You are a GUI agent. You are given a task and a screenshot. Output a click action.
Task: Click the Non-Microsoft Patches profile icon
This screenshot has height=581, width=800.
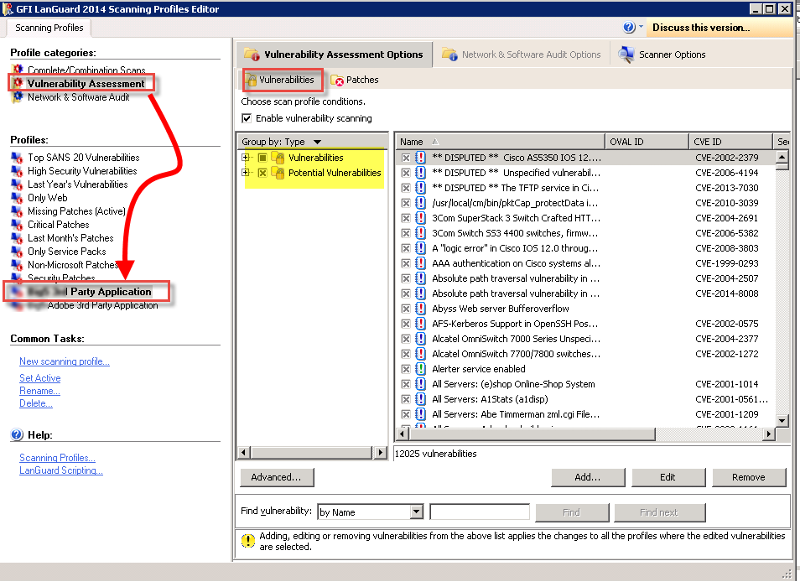click(17, 265)
